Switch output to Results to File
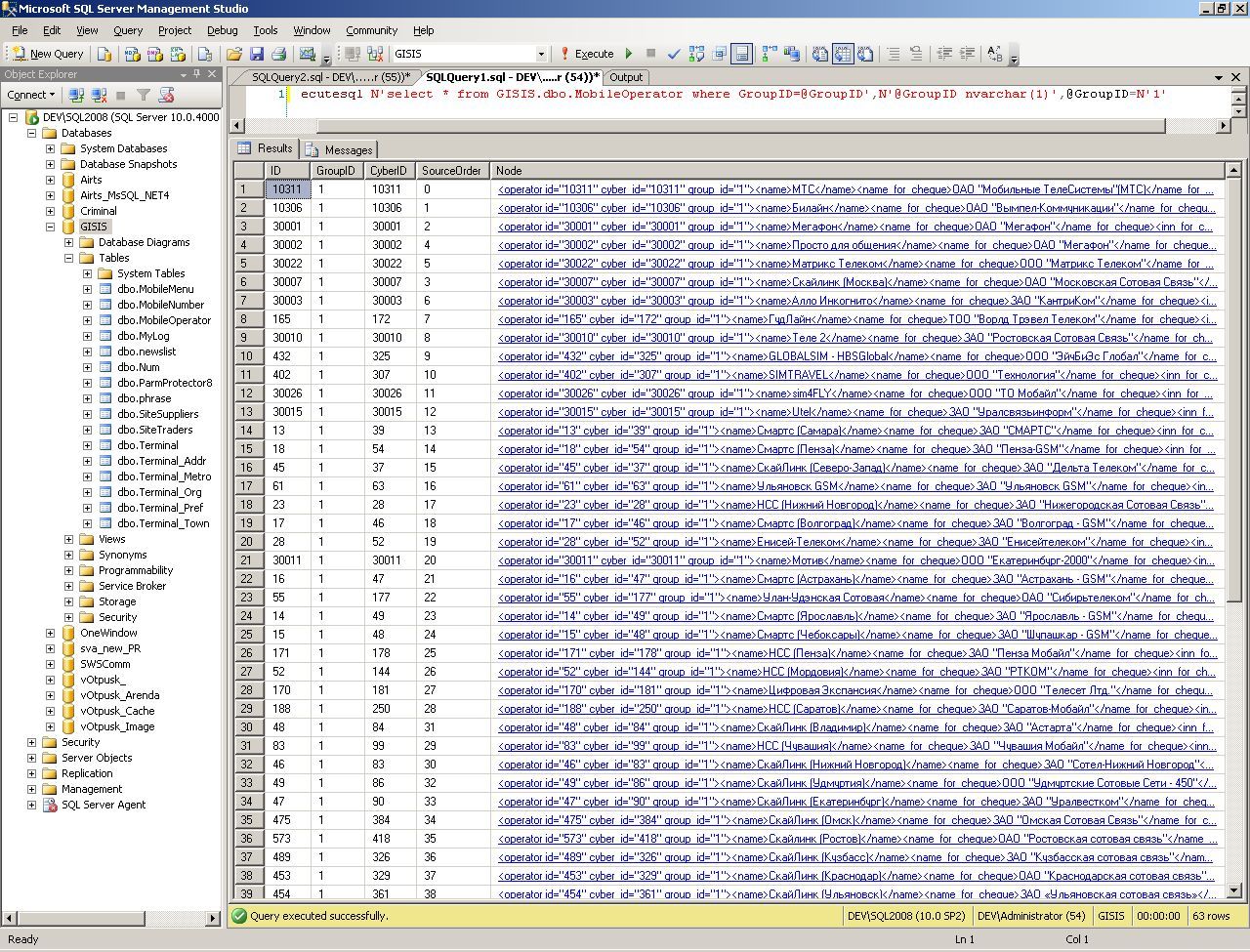 click(865, 54)
